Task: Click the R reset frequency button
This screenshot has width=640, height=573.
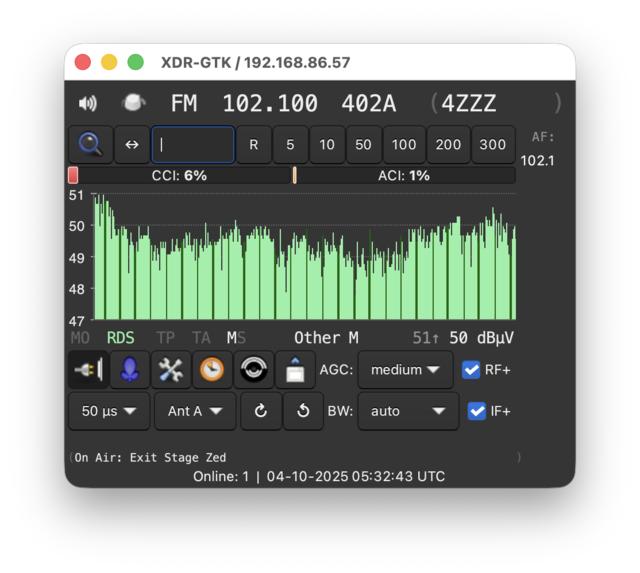Action: coord(254,144)
